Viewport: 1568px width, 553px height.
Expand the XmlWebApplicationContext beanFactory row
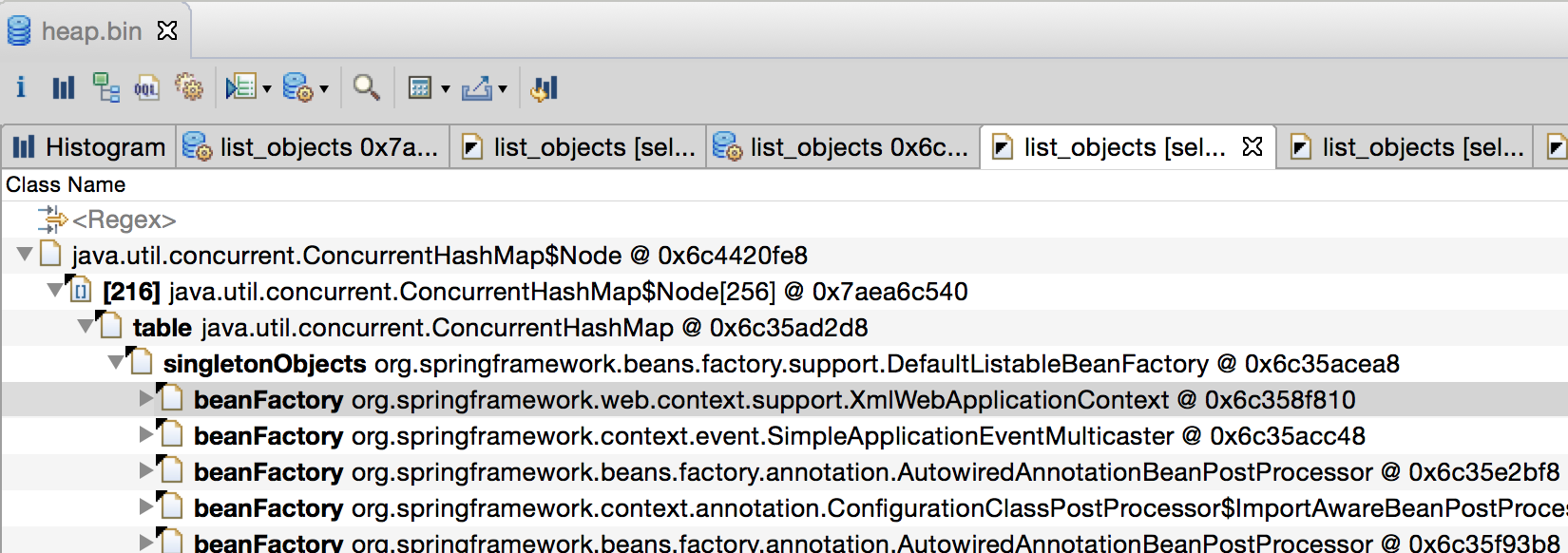pos(145,399)
